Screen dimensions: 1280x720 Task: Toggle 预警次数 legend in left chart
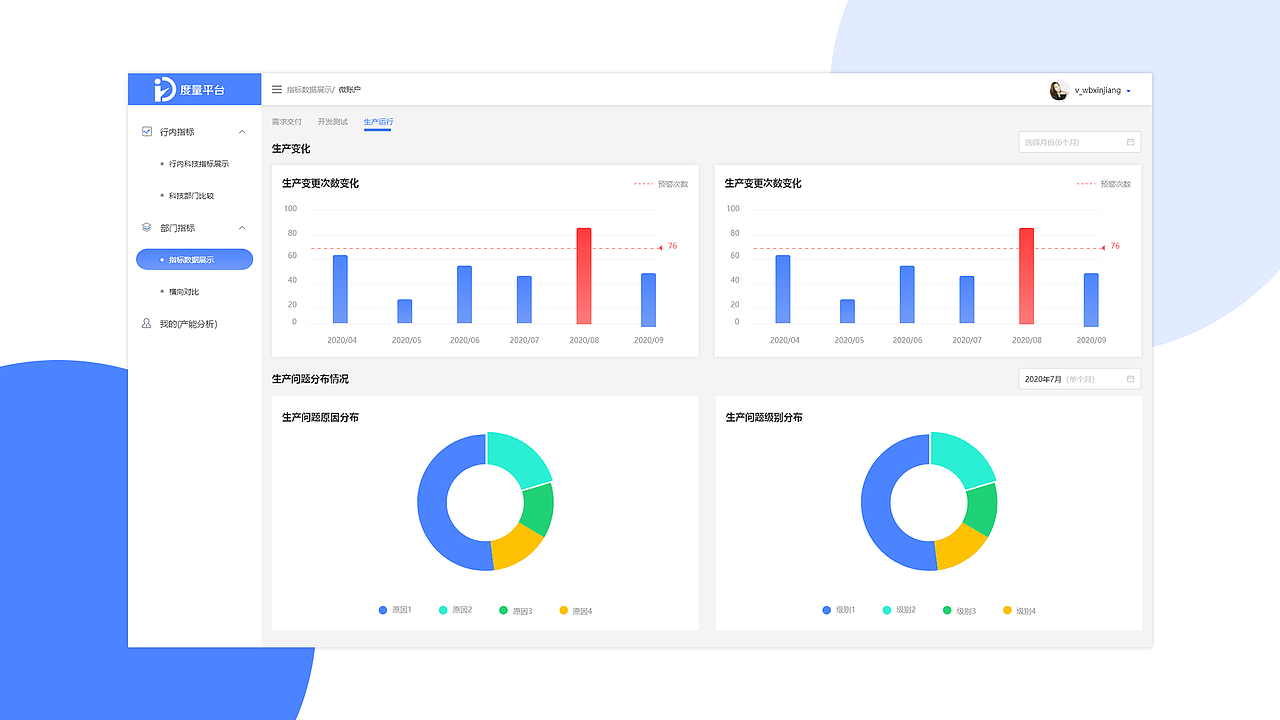(661, 184)
